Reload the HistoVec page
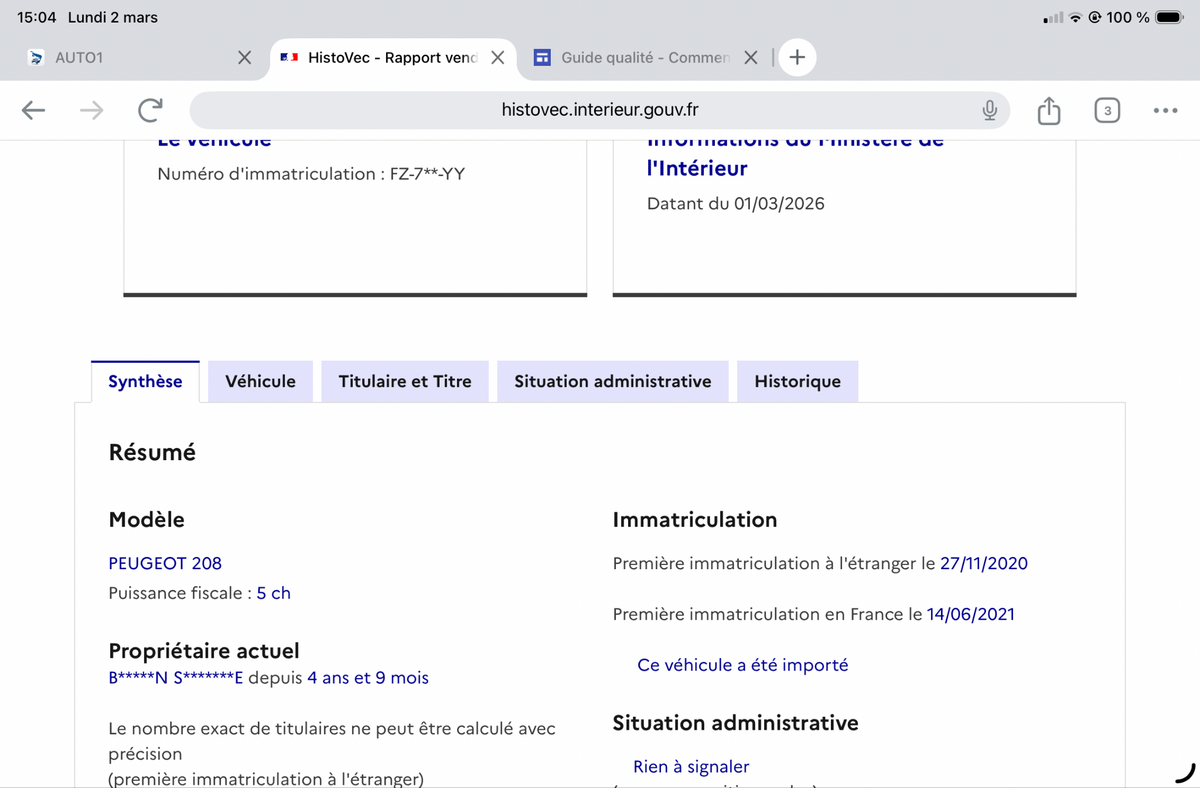 pyautogui.click(x=150, y=110)
